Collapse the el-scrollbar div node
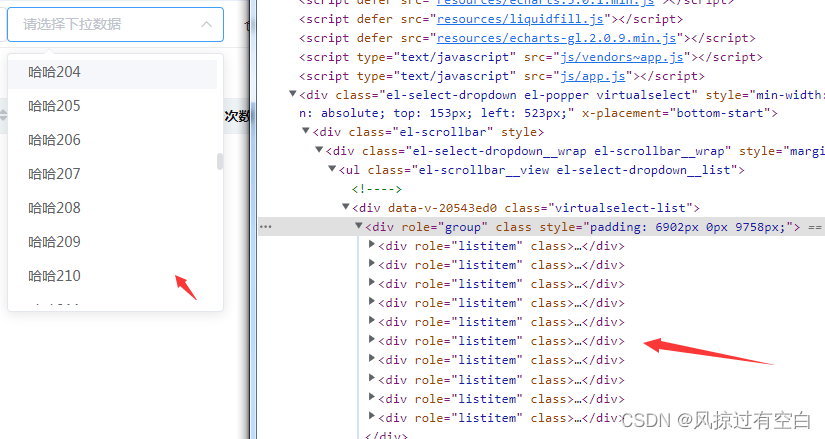Viewport: 825px width, 439px height. [x=306, y=131]
